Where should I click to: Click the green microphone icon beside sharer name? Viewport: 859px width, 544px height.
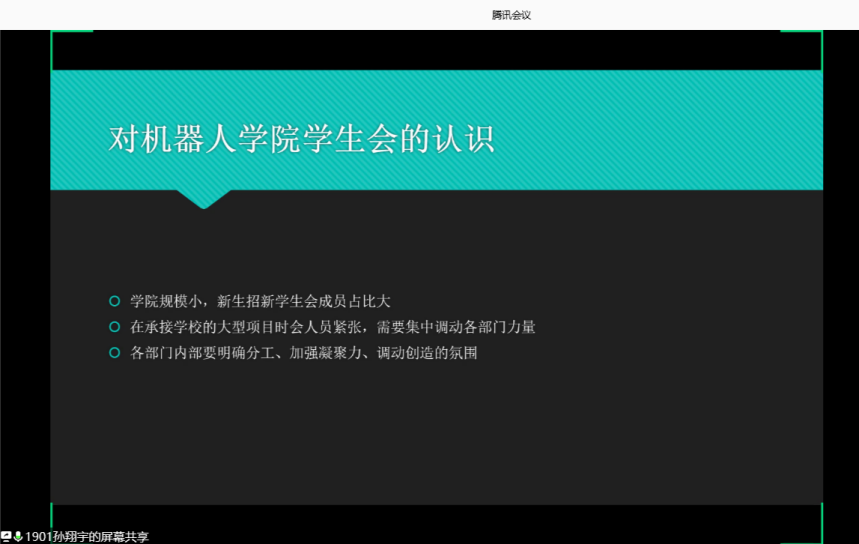pos(18,537)
